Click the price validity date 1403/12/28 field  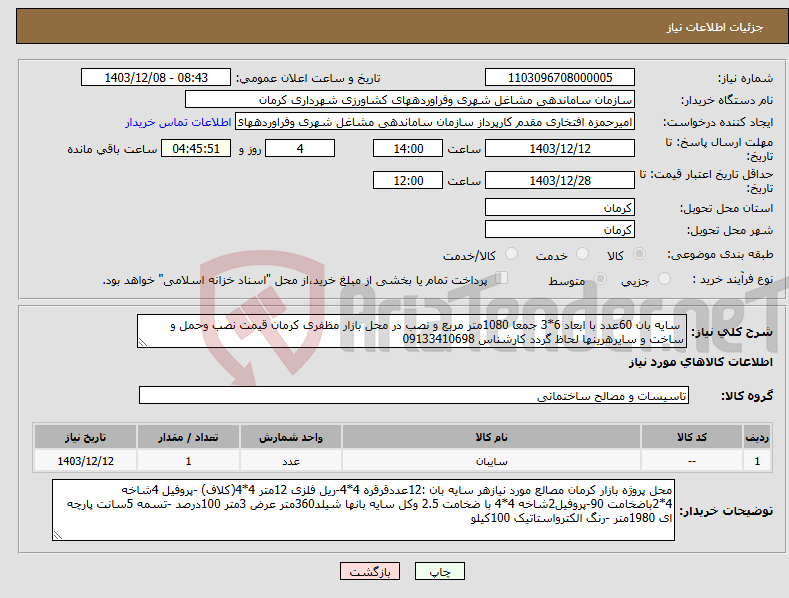pos(560,180)
